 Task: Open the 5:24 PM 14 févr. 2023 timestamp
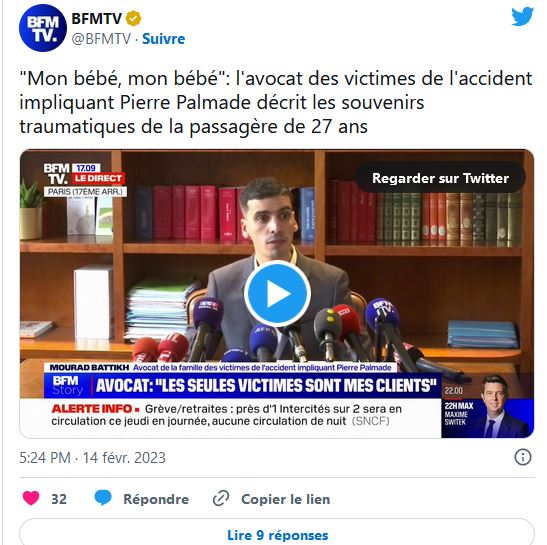[92, 457]
